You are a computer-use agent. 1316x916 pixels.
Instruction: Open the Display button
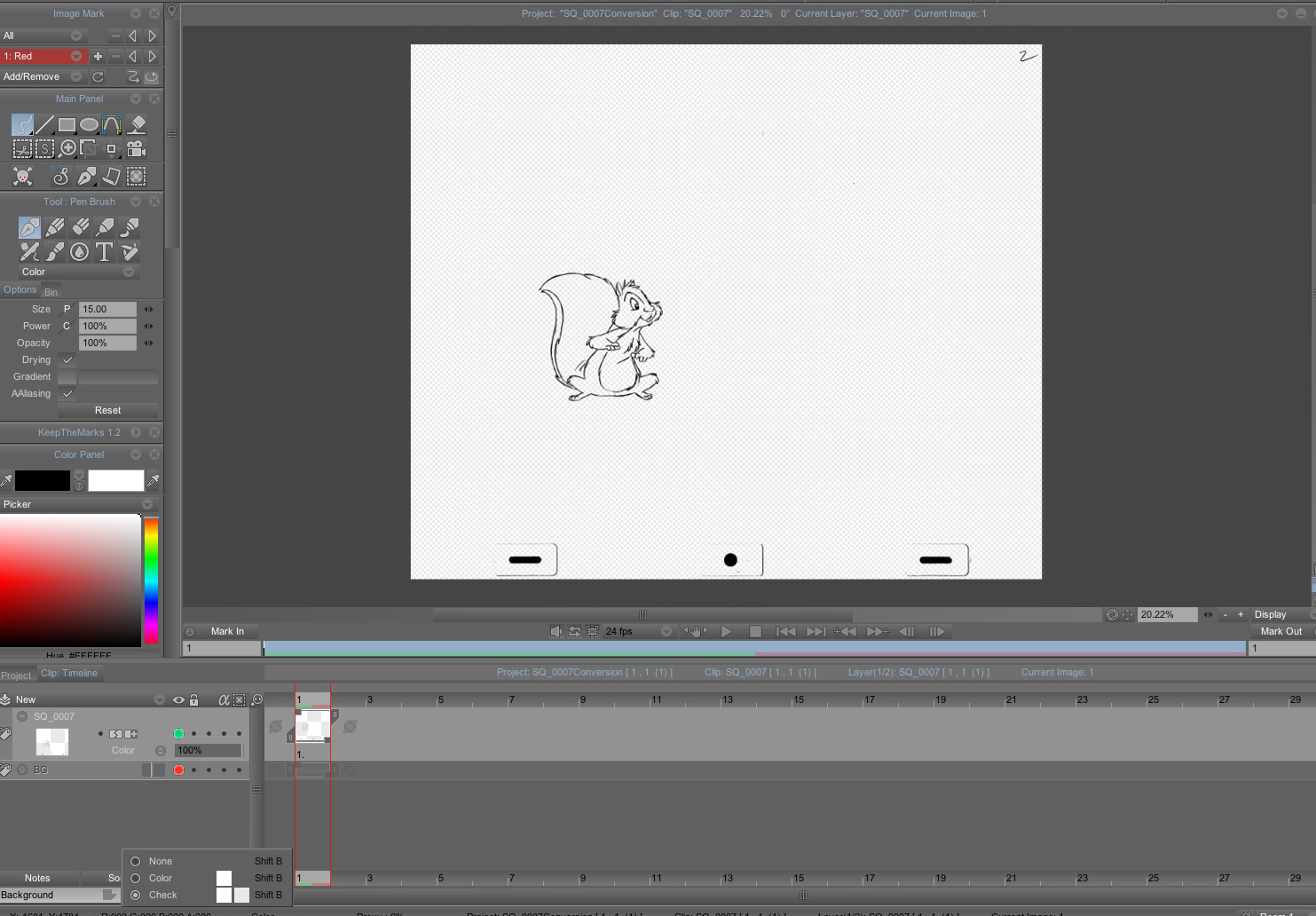click(1270, 614)
